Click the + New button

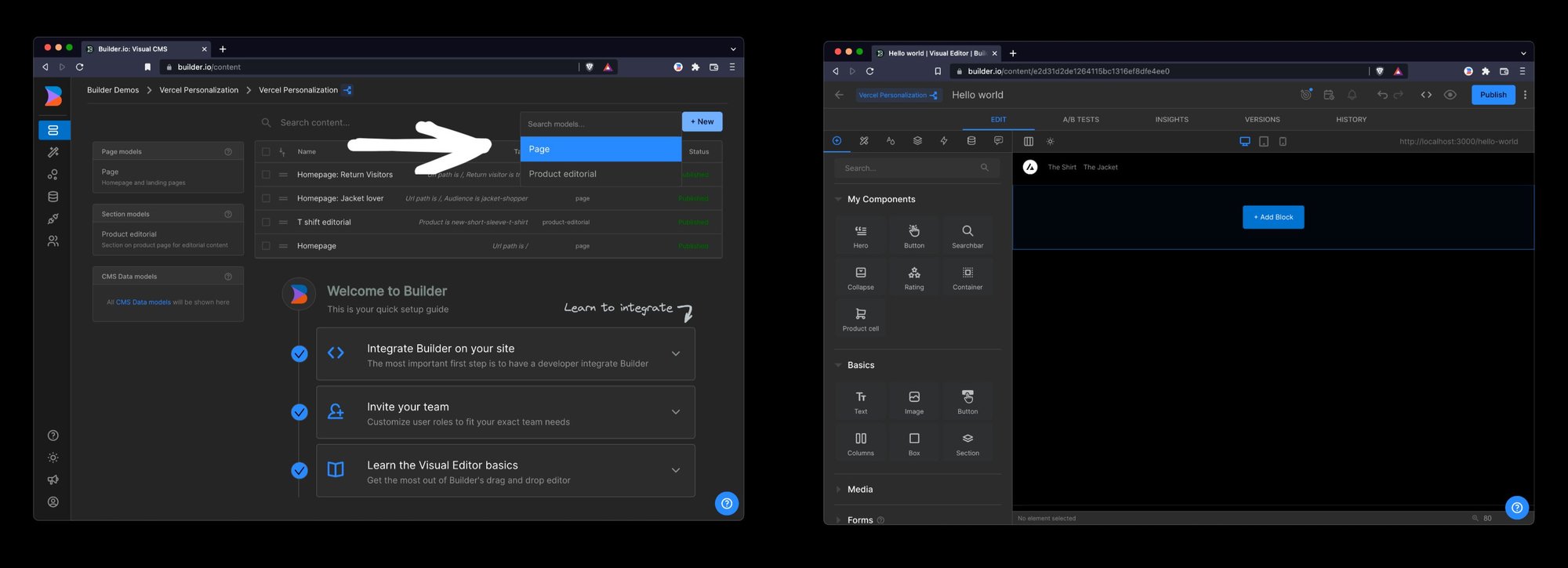click(x=702, y=121)
